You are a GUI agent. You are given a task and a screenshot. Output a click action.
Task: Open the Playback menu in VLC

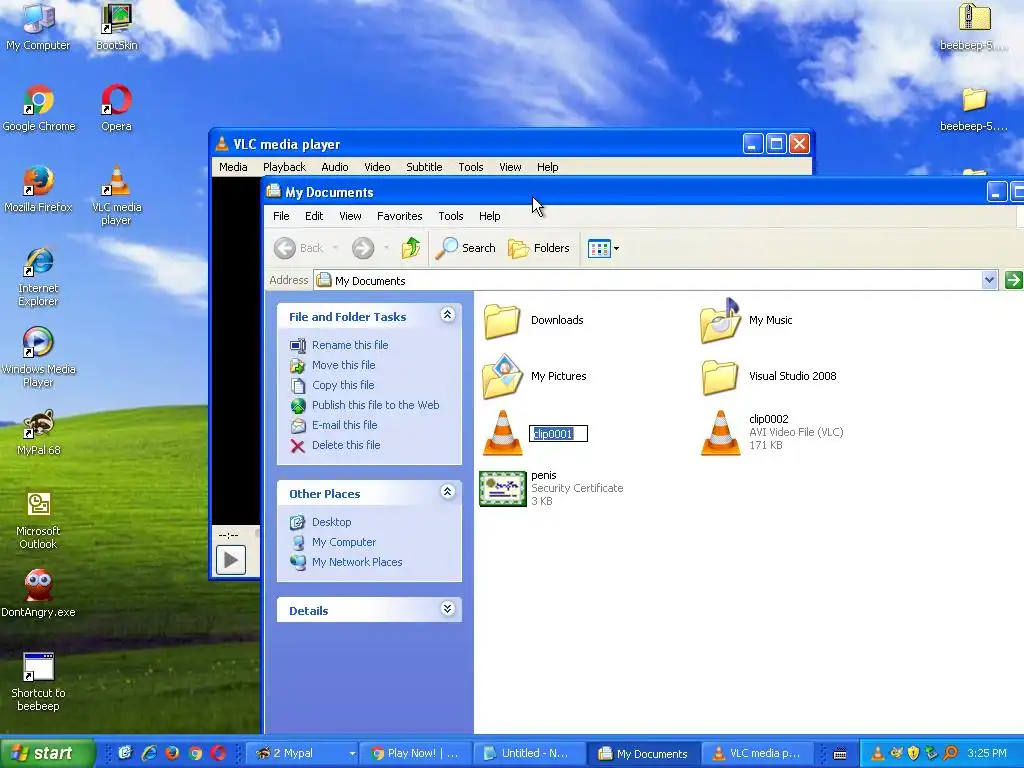click(x=284, y=167)
